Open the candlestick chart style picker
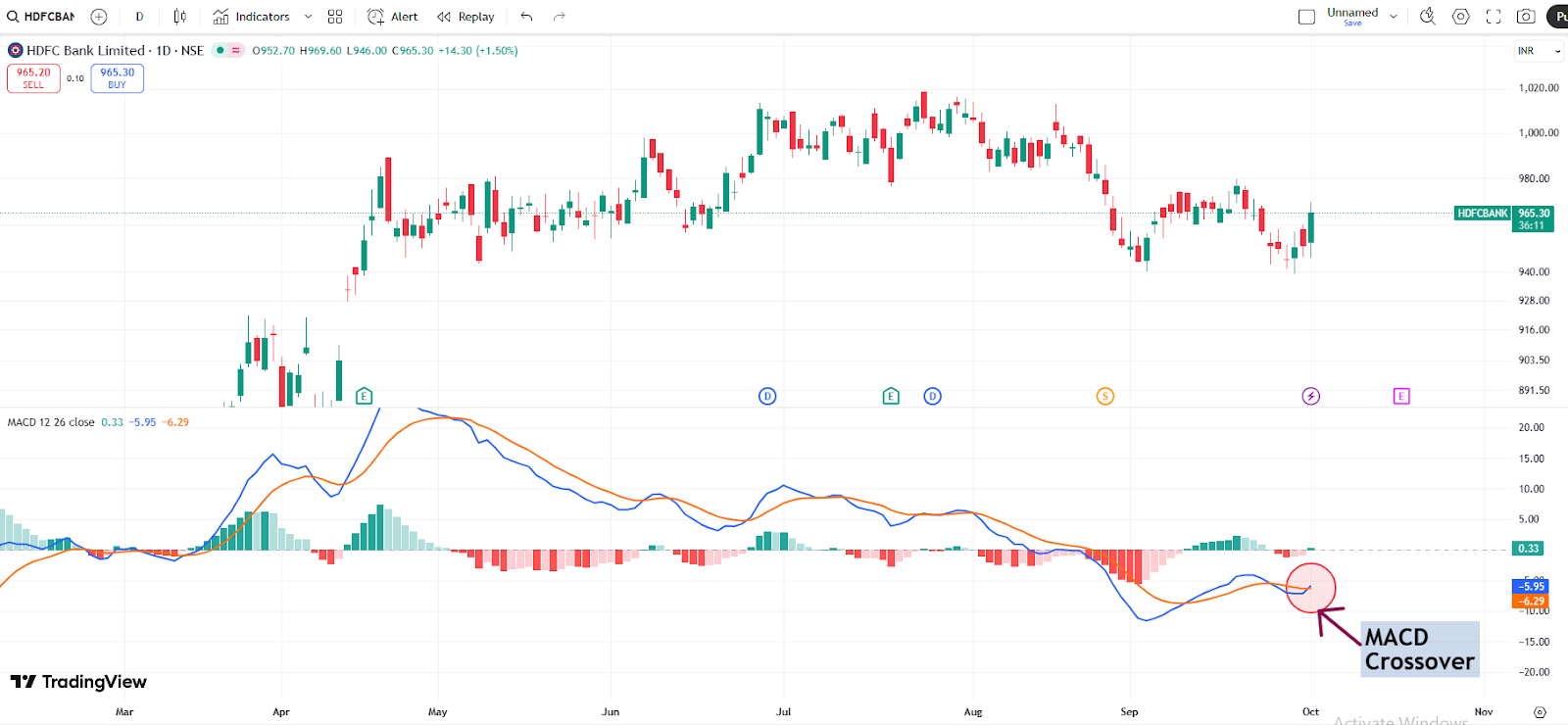 click(x=179, y=17)
